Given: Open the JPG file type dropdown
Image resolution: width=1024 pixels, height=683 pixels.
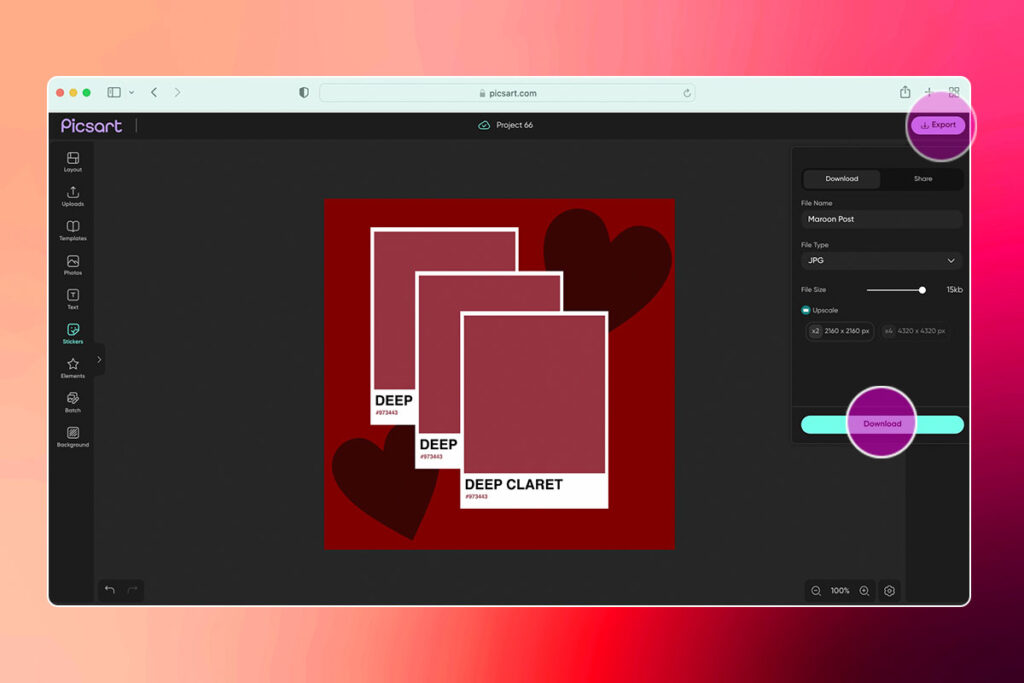Looking at the screenshot, I should (x=881, y=260).
